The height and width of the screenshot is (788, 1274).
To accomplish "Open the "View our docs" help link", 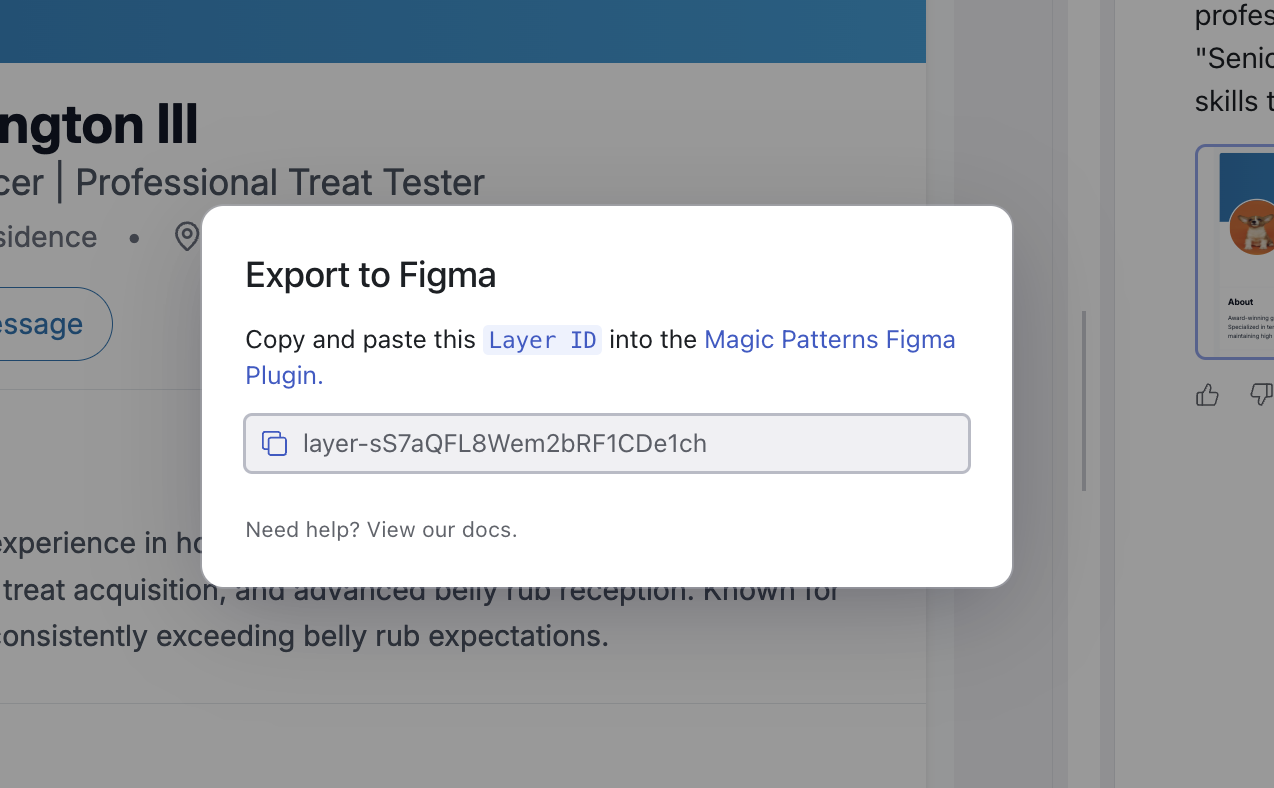I will (x=442, y=530).
